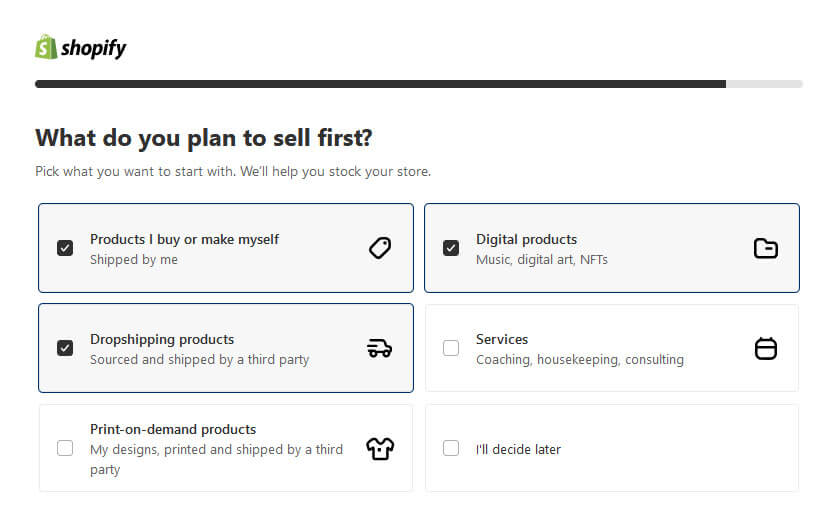Image resolution: width=835 pixels, height=532 pixels.
Task: Tick the I'll decide later checkbox
Action: (x=451, y=448)
